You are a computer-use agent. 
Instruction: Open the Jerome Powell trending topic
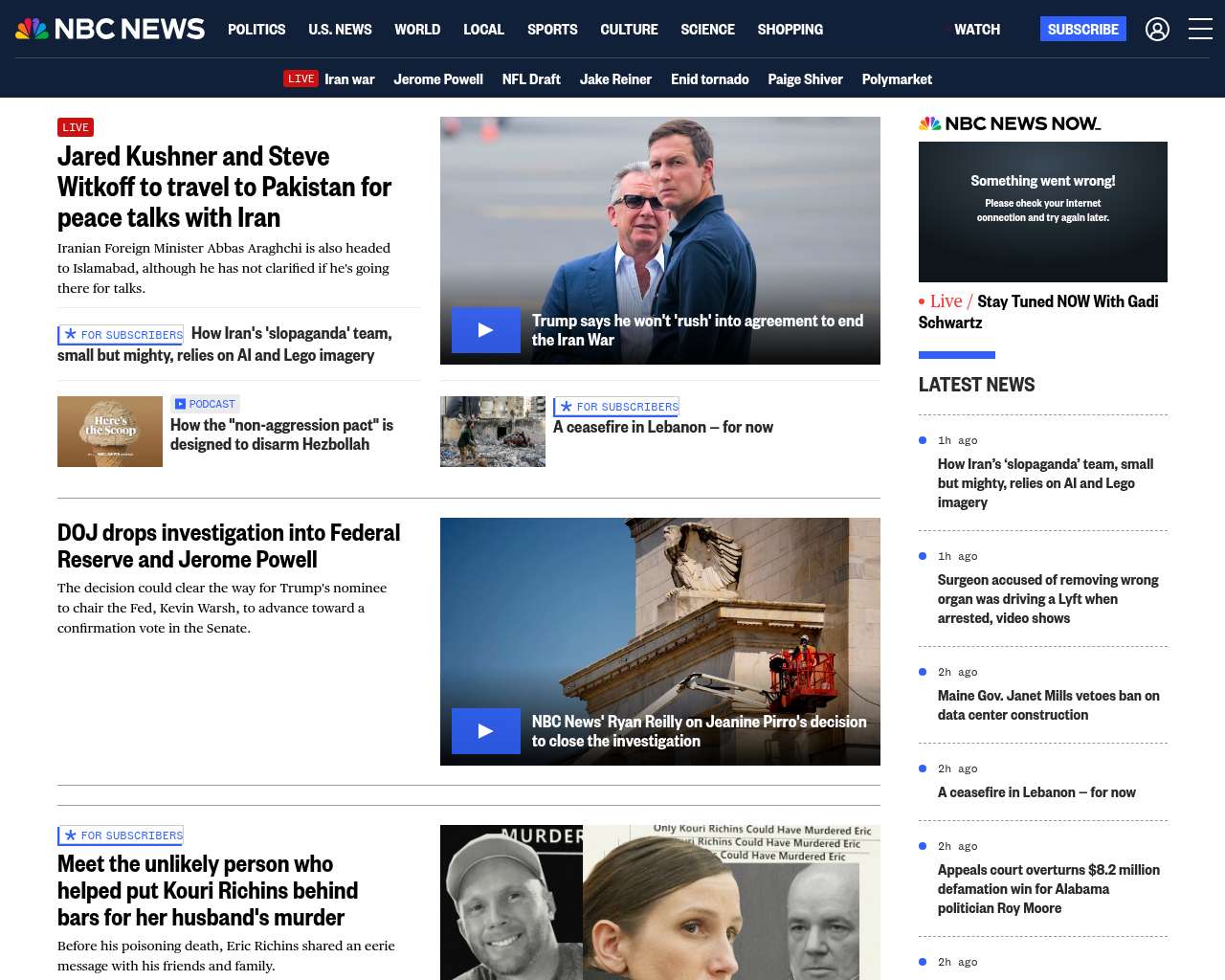tap(437, 79)
